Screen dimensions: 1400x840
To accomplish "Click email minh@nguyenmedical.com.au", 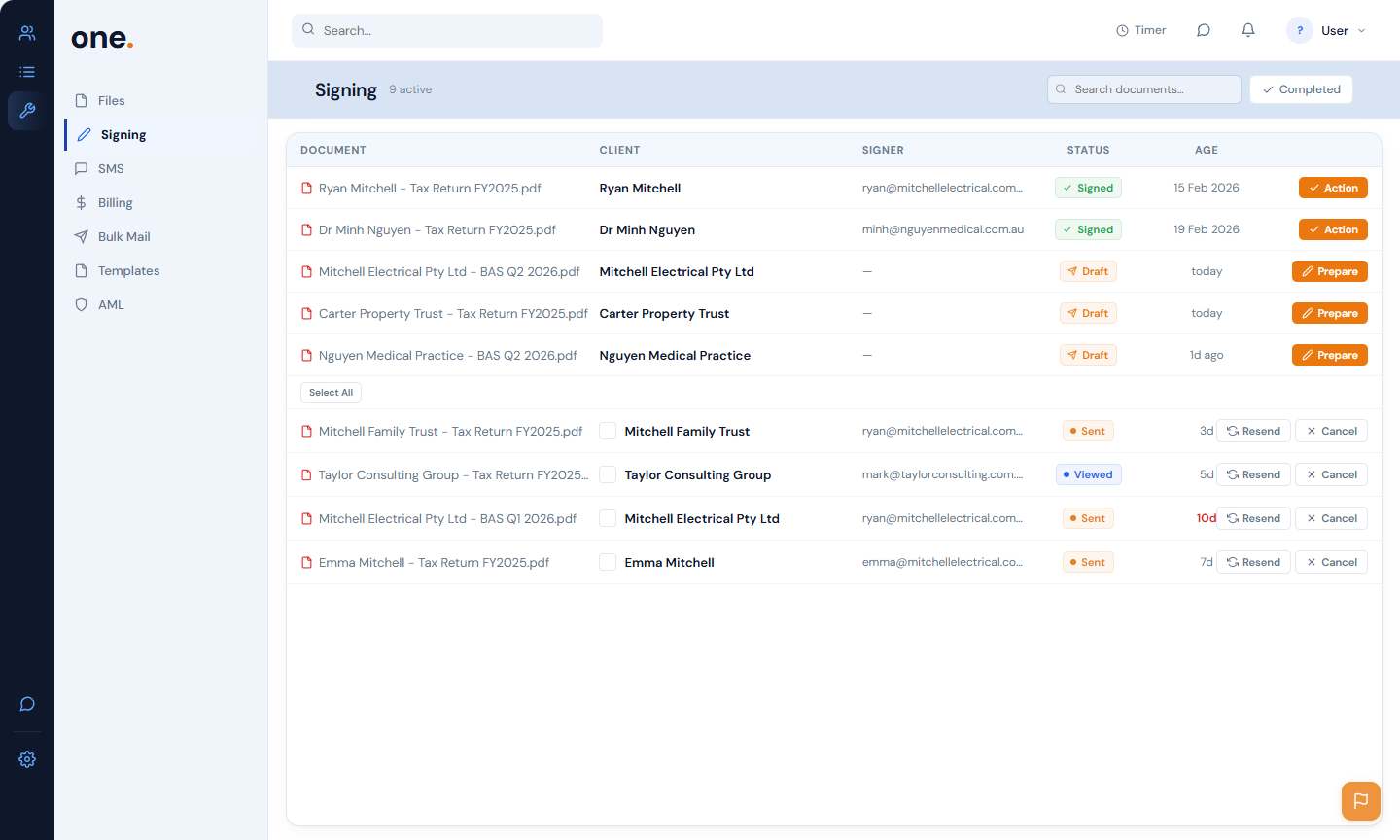I will (943, 229).
